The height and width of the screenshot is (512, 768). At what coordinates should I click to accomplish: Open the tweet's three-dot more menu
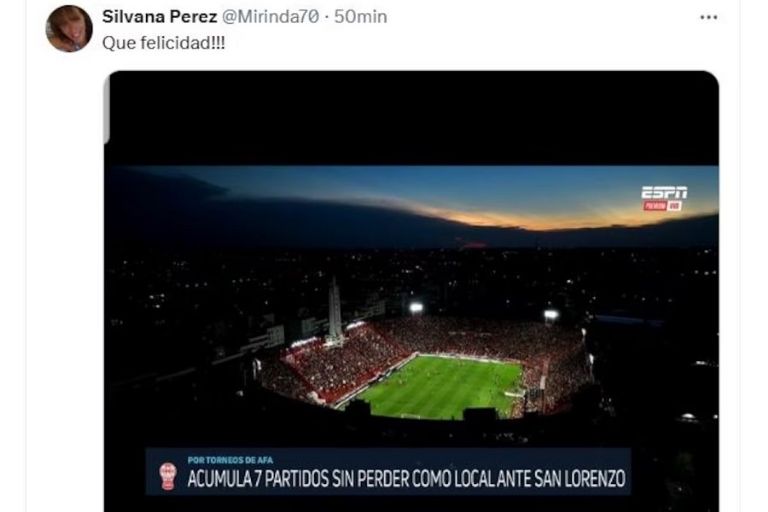(708, 17)
